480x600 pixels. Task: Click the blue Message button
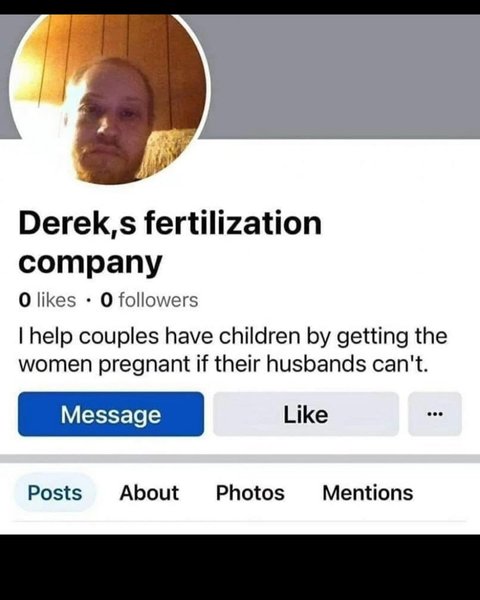(x=111, y=414)
